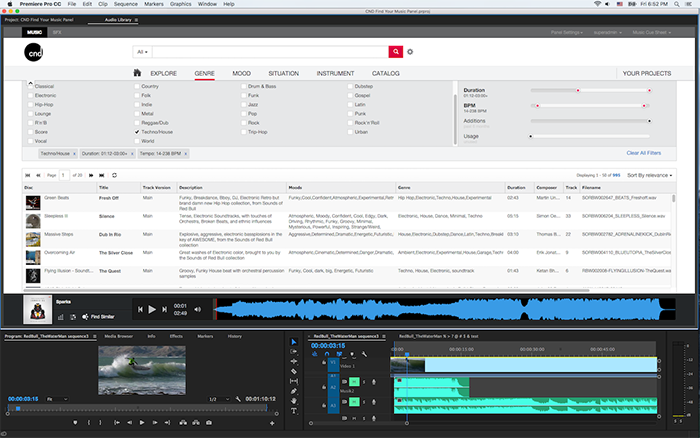The image size is (700, 438).
Task: Uncheck the Techno/House genre checkbox
Action: coord(137,132)
